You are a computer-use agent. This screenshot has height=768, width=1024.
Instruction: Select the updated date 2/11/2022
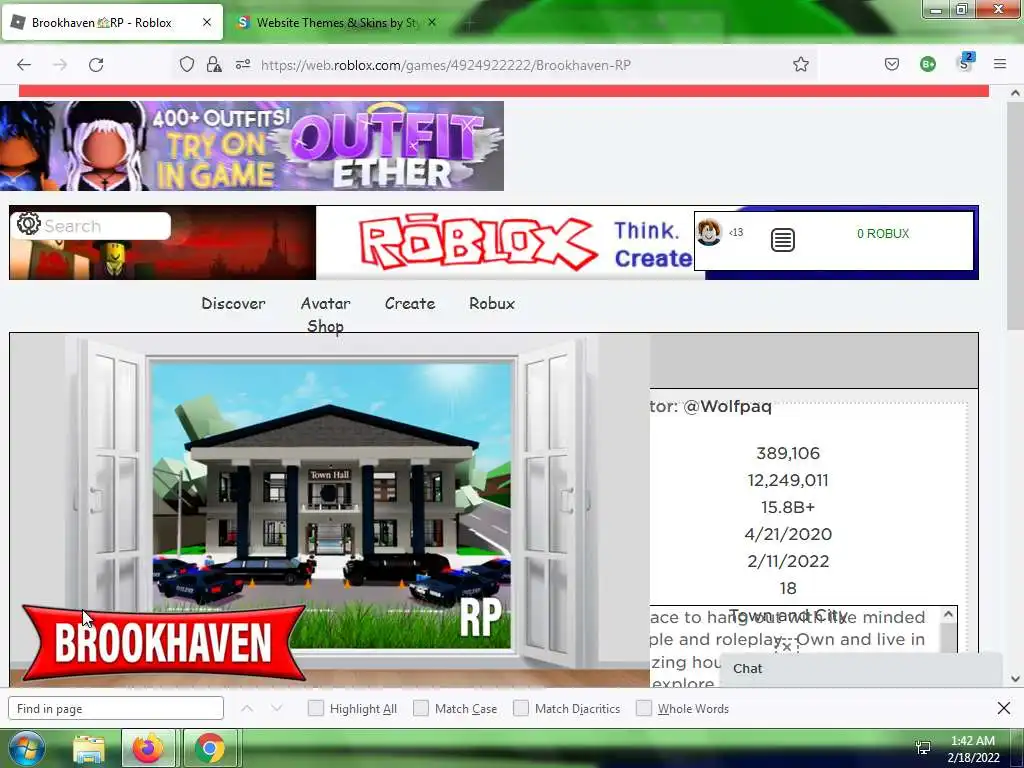[788, 562]
